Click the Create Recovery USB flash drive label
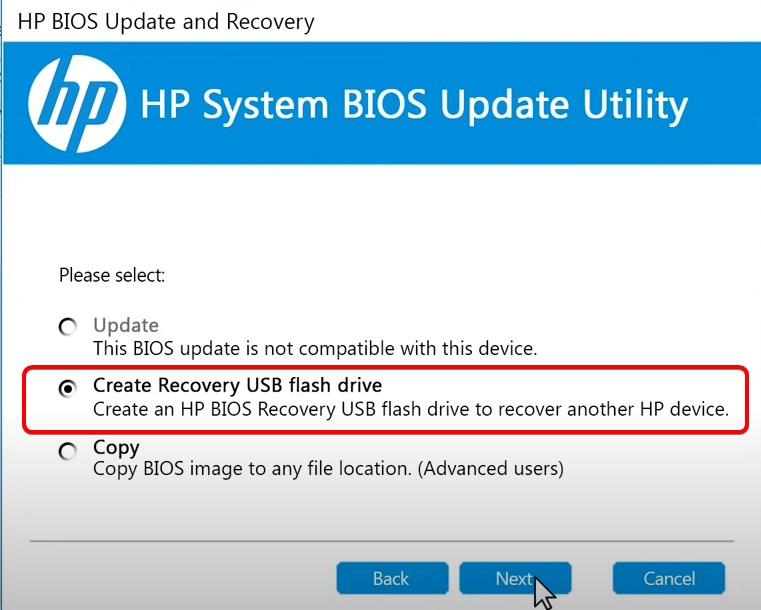This screenshot has width=761, height=610. (237, 385)
